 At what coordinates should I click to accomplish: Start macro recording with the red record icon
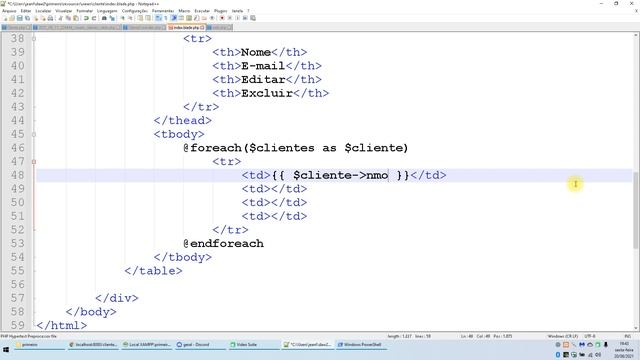[222, 18]
